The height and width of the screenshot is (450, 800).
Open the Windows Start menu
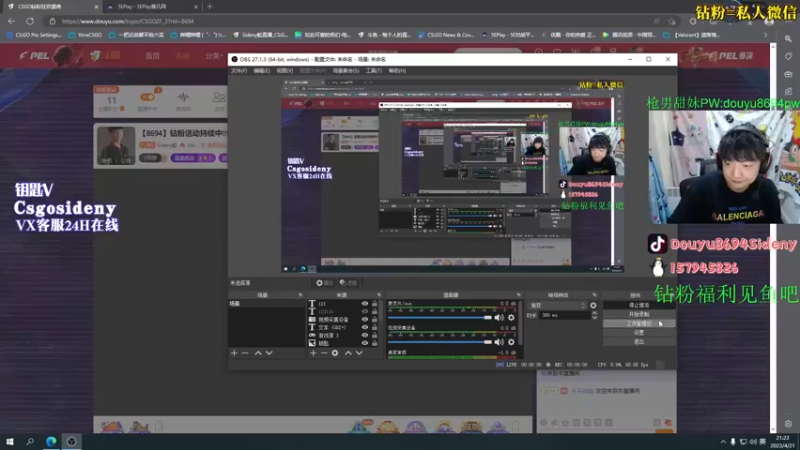coord(10,441)
